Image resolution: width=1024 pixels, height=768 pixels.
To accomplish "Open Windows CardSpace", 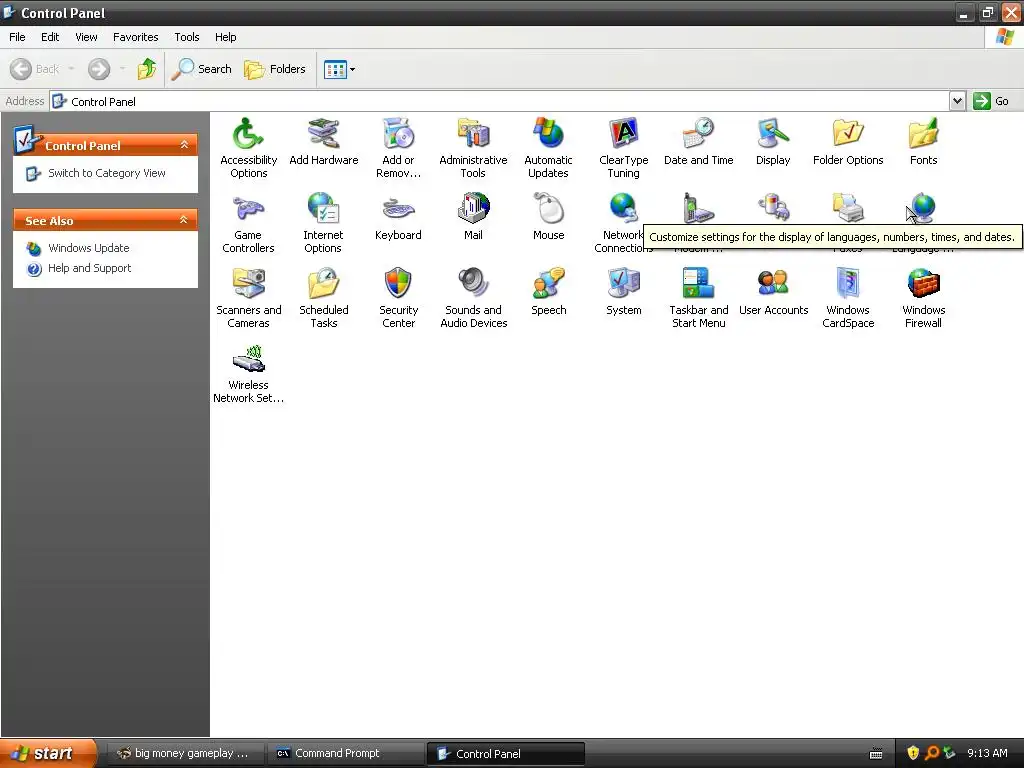I will [x=848, y=298].
